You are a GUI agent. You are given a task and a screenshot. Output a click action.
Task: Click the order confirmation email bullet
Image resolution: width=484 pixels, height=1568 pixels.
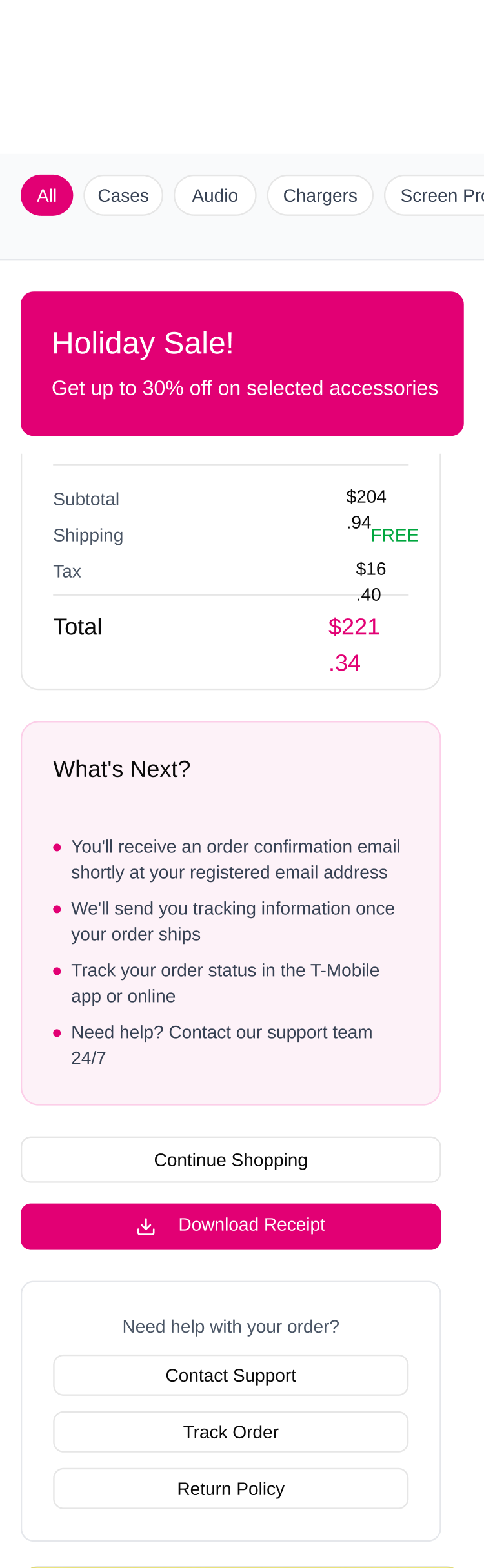coord(235,859)
